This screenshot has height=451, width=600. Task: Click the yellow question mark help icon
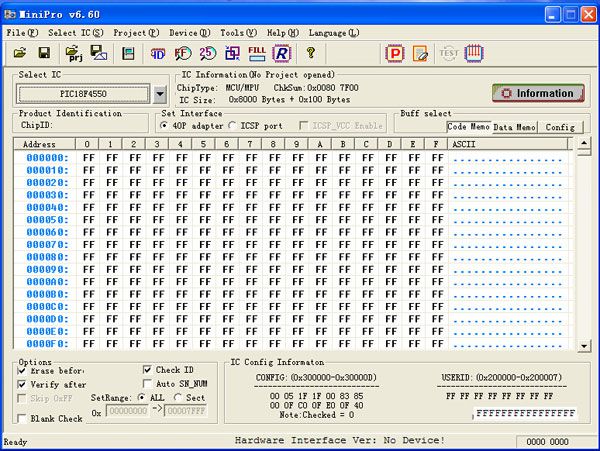point(311,53)
